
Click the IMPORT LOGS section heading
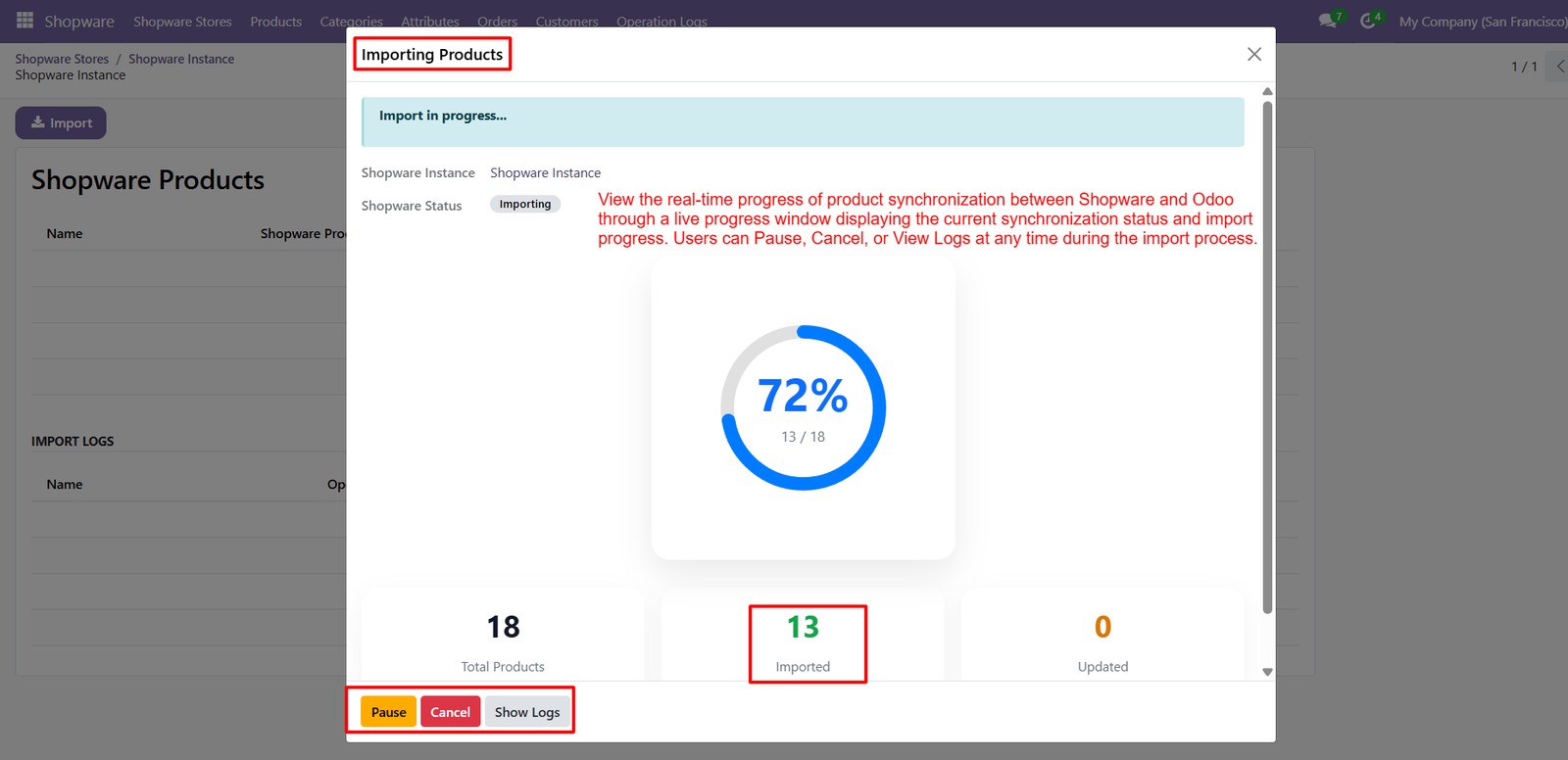pyautogui.click(x=73, y=441)
